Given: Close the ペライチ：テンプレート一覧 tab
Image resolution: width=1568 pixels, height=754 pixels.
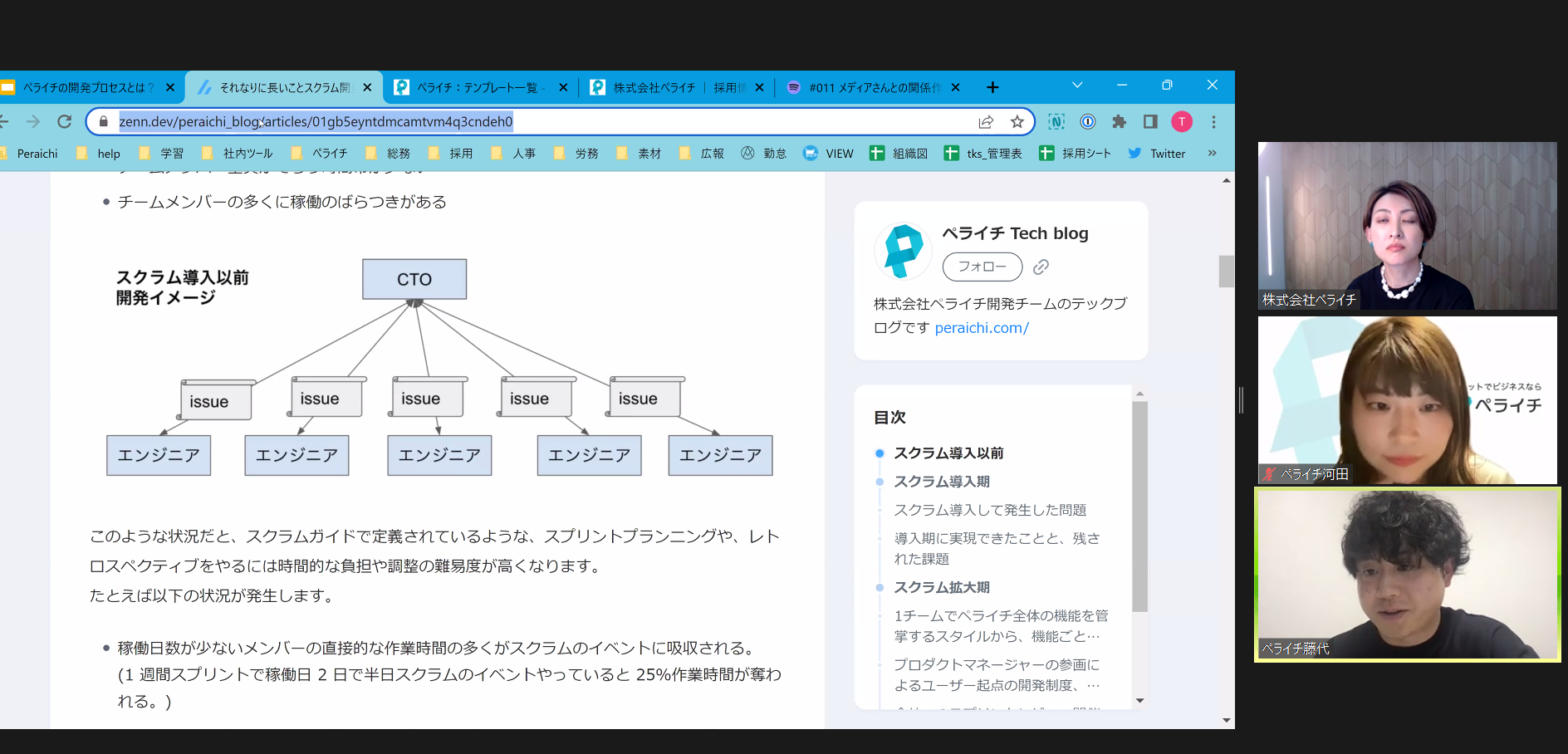Looking at the screenshot, I should (563, 87).
